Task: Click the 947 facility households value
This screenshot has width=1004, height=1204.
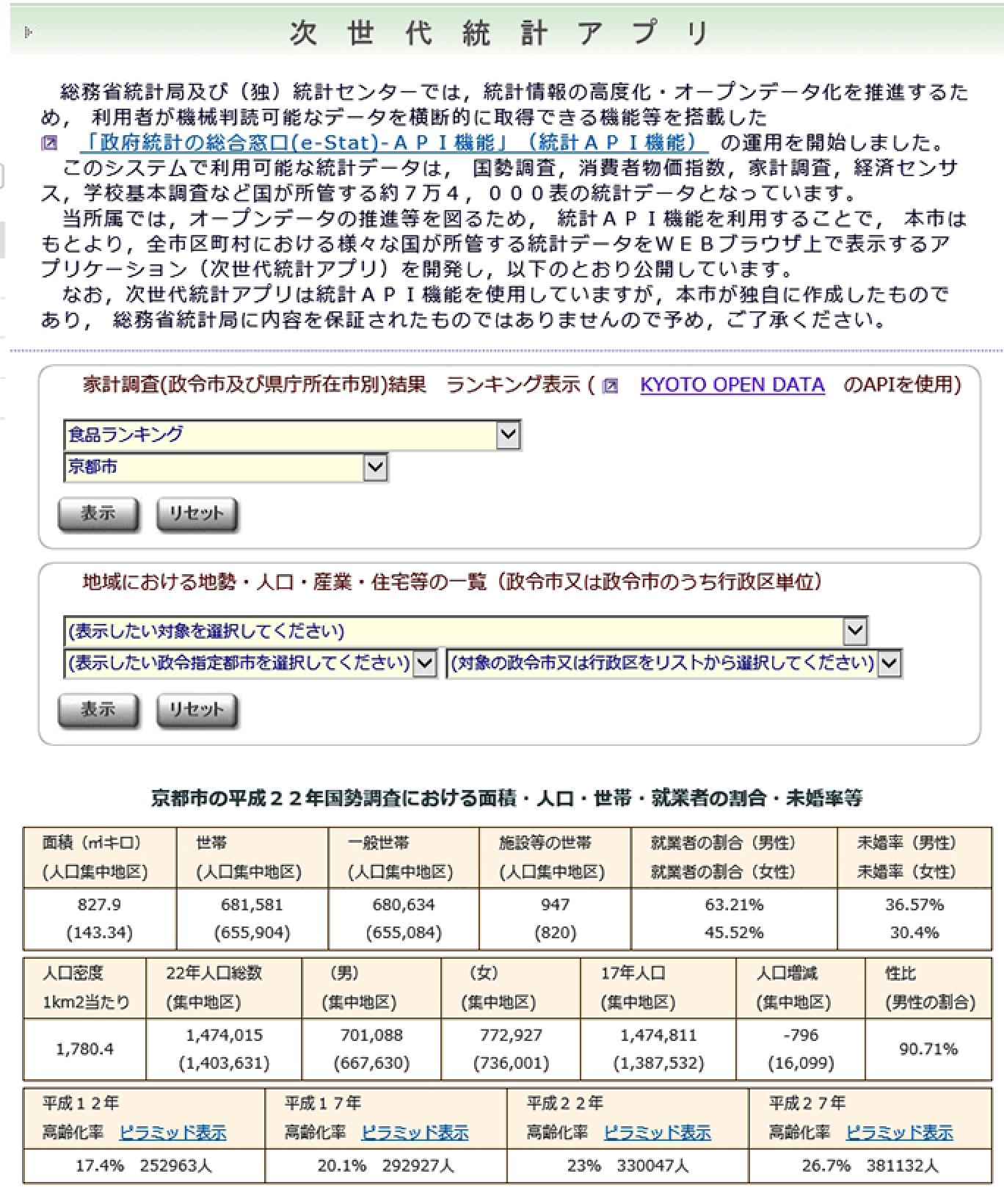Action: pos(555,904)
